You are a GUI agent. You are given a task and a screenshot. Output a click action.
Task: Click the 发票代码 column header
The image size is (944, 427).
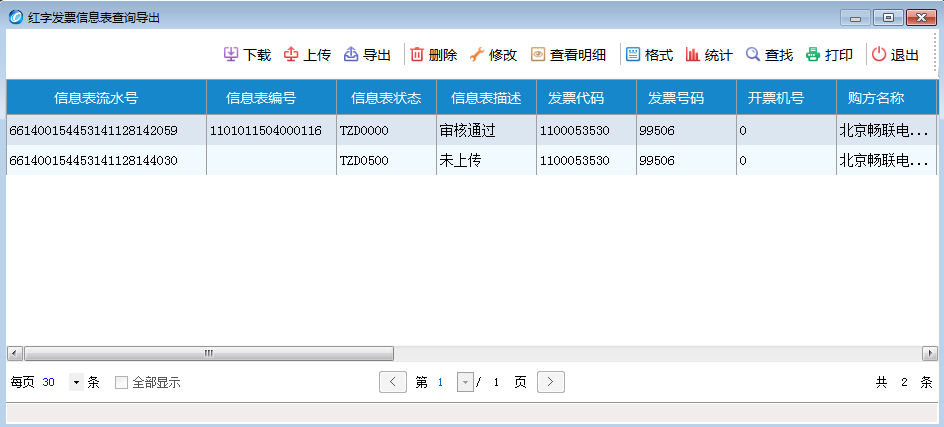(586, 98)
